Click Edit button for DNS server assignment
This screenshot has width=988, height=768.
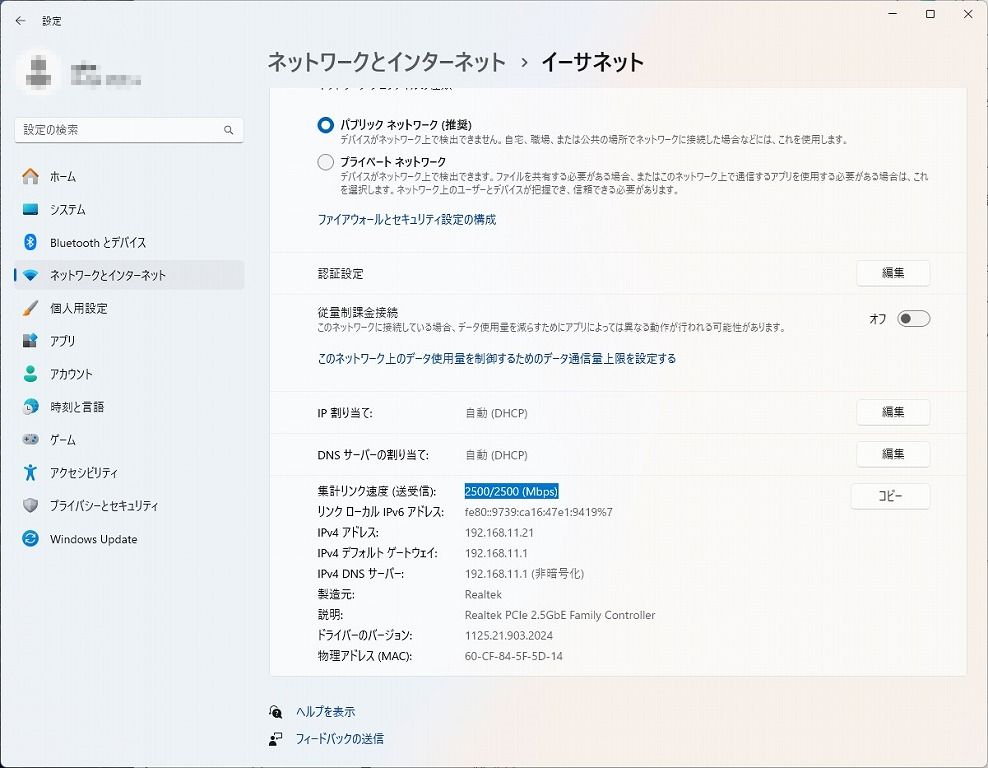[x=892, y=454]
